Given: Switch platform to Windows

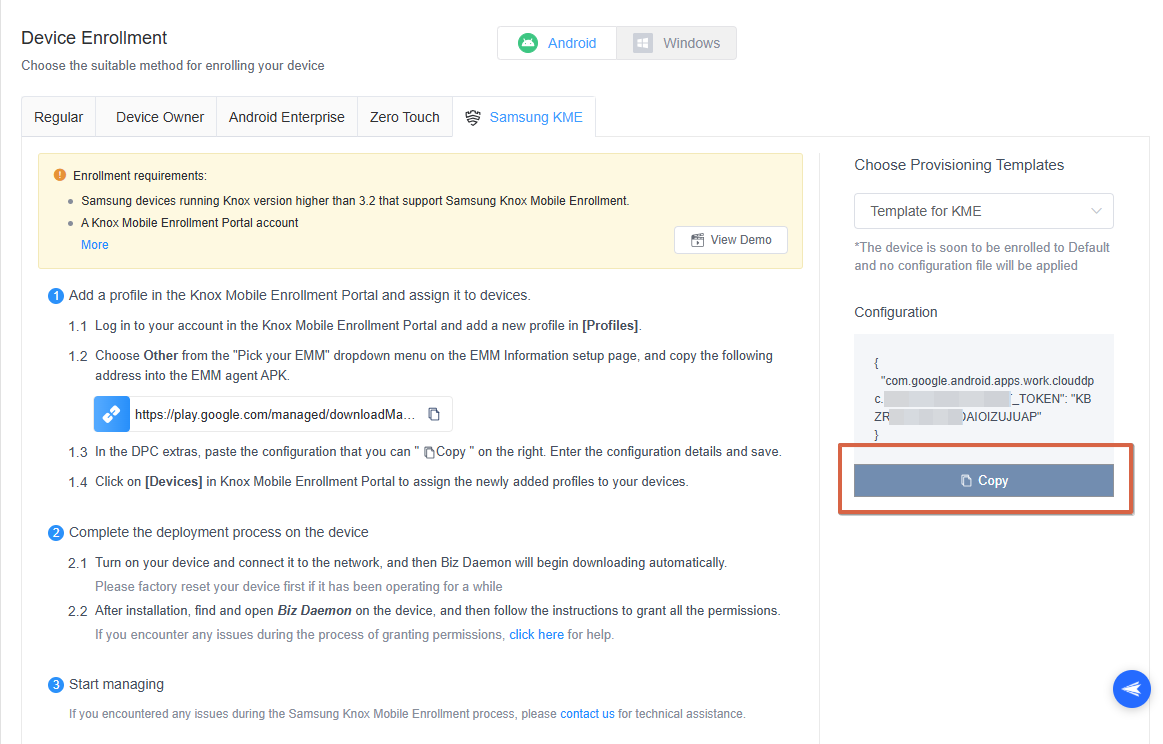Looking at the screenshot, I should pyautogui.click(x=677, y=43).
